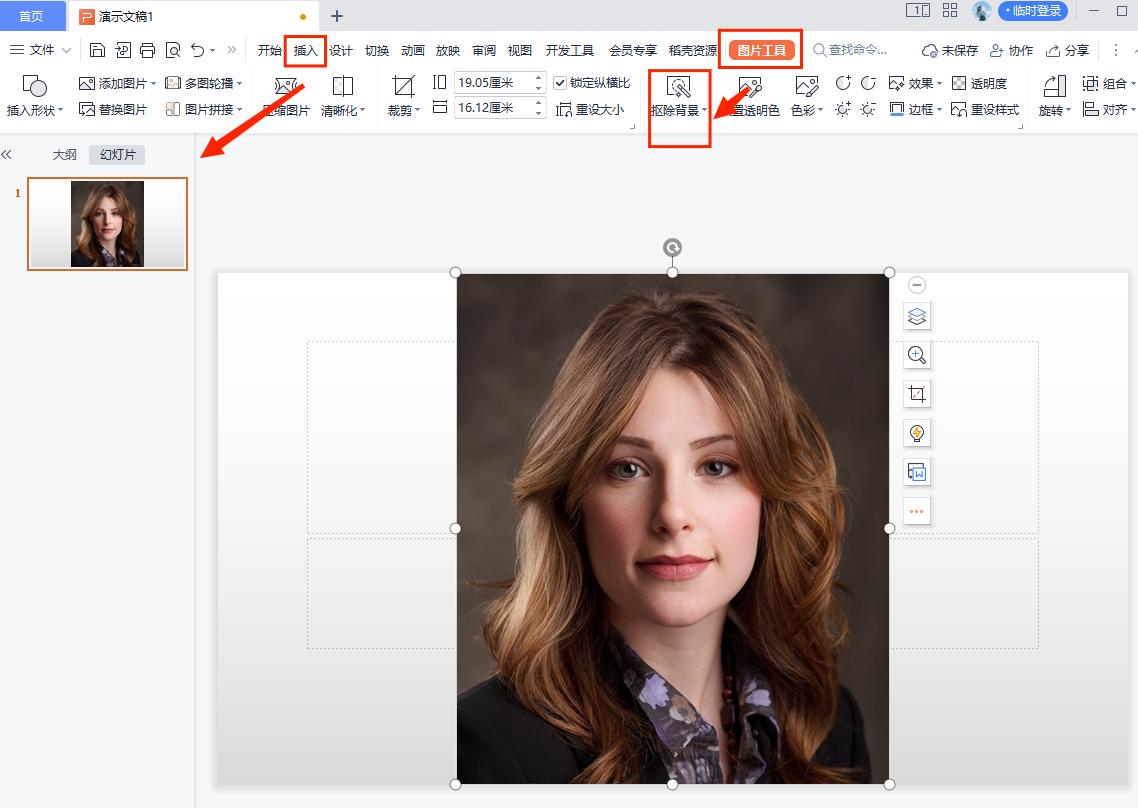Click the print icon in quick access toolbar
This screenshot has width=1138, height=808.
[148, 50]
